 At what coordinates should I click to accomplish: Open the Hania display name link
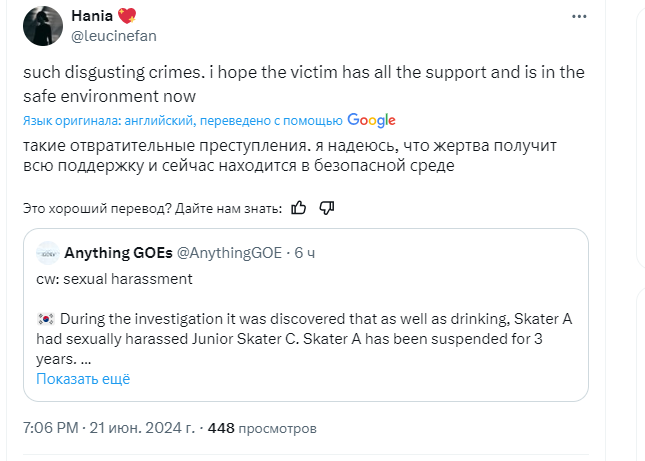click(x=93, y=17)
